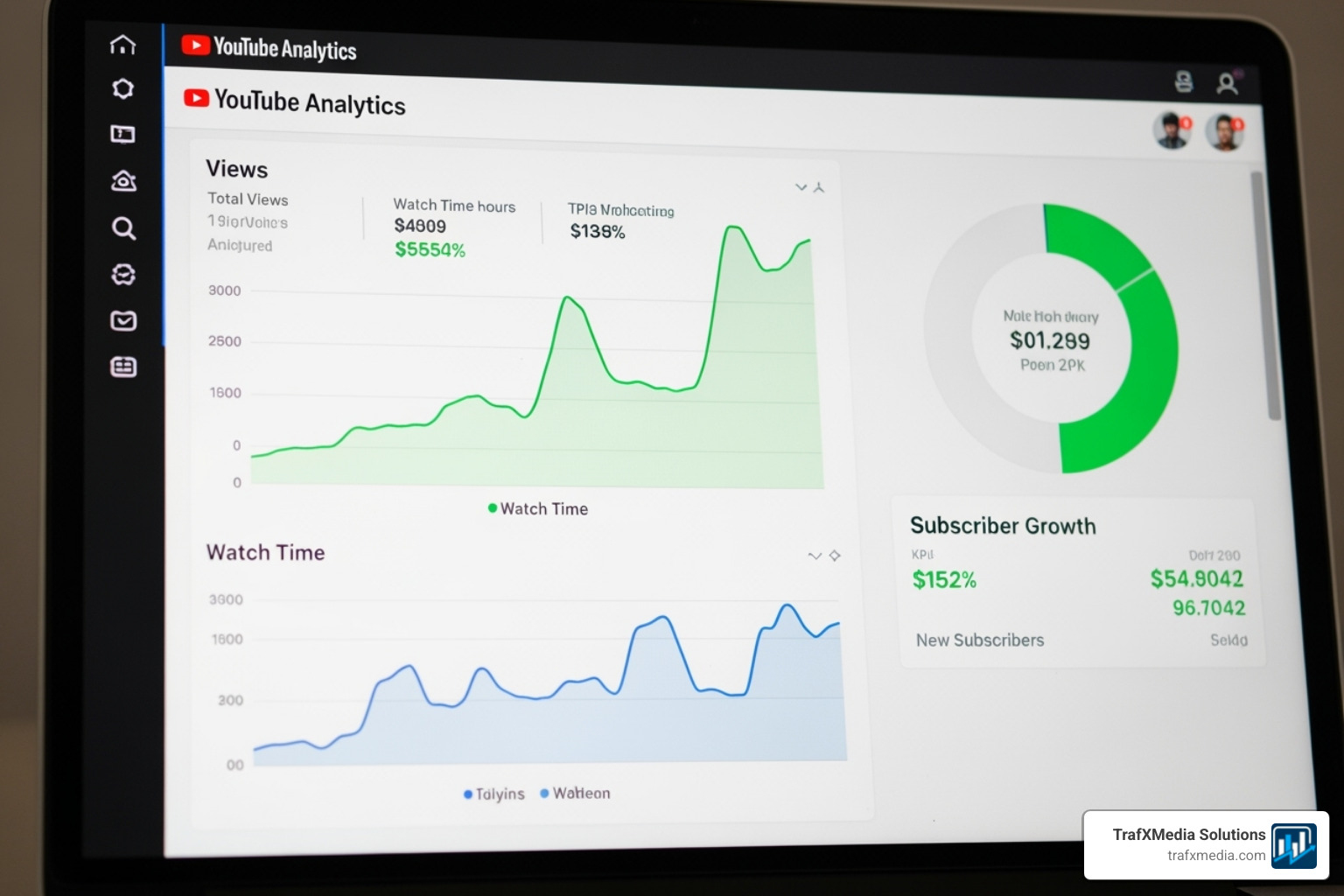This screenshot has width=1344, height=896.
Task: Toggle the Tolyins legend item
Action: click(494, 794)
